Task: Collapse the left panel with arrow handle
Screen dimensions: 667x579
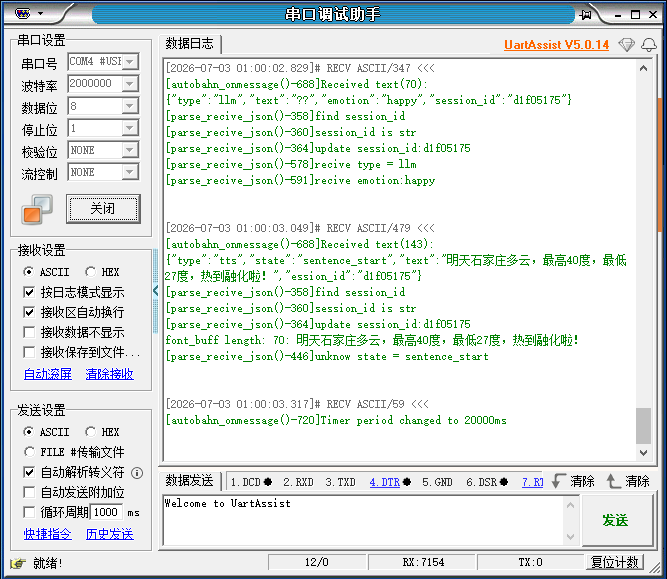Action: click(155, 291)
